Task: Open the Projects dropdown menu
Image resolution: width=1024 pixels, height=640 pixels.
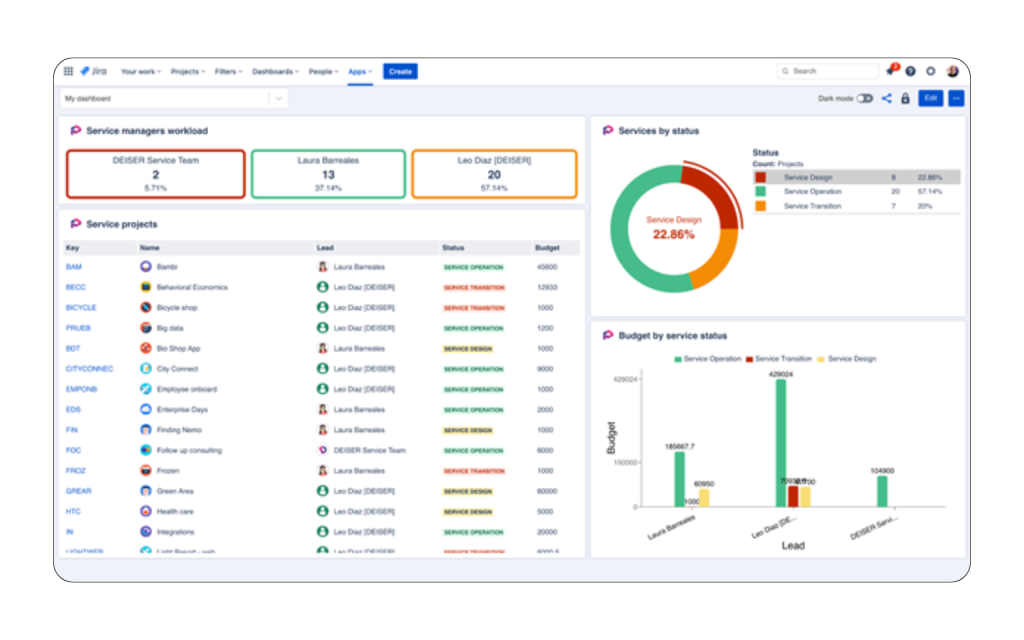Action: click(187, 71)
